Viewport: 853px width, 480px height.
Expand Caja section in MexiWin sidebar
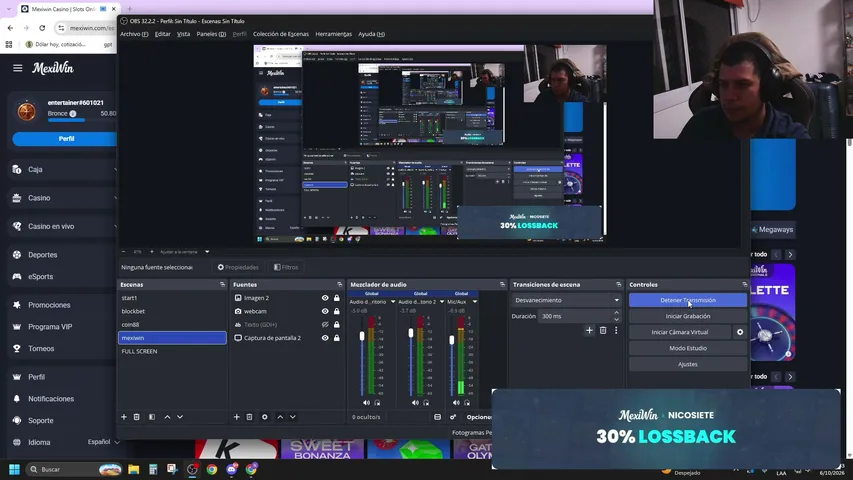coord(63,169)
